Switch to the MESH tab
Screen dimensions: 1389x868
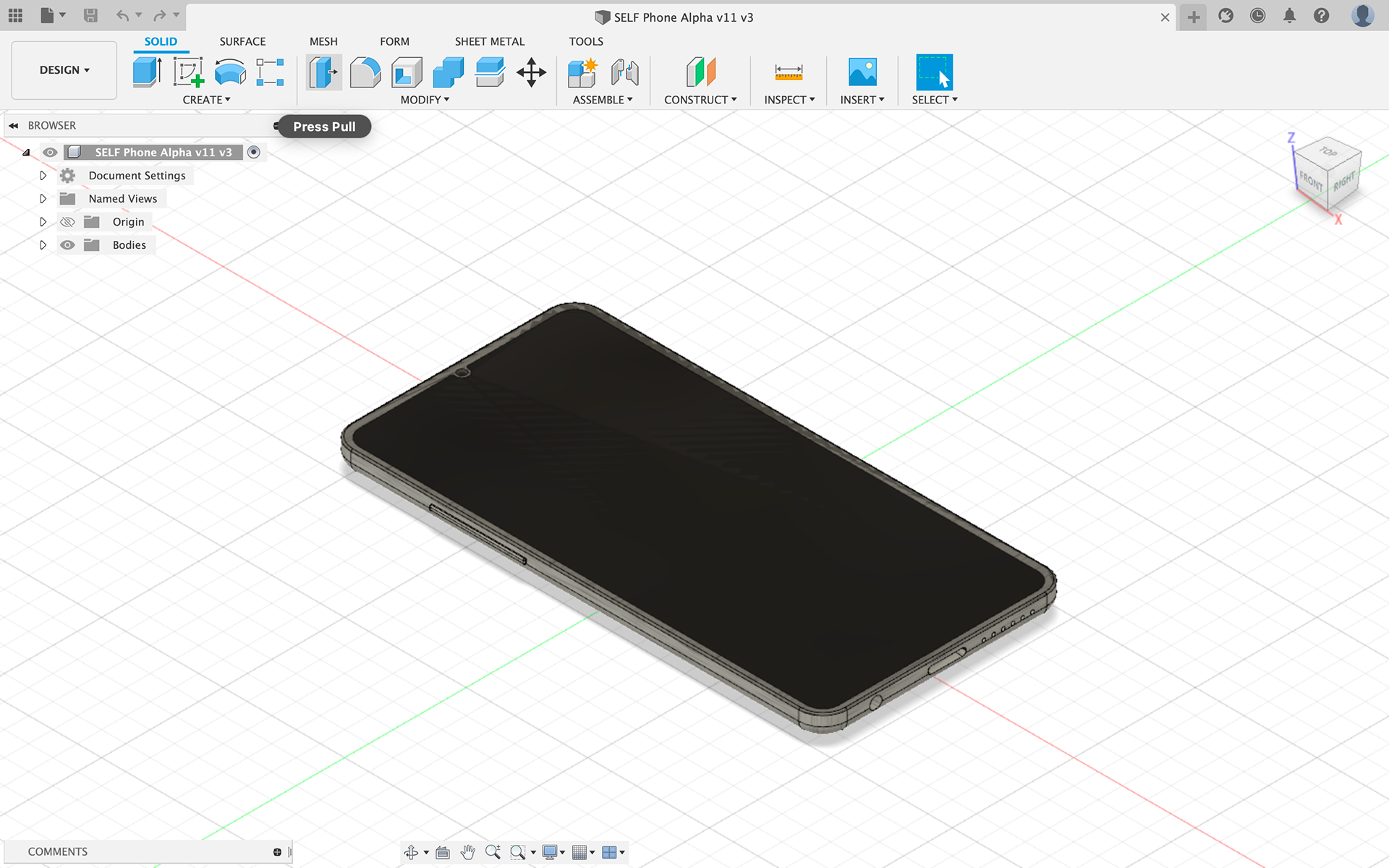click(x=323, y=41)
